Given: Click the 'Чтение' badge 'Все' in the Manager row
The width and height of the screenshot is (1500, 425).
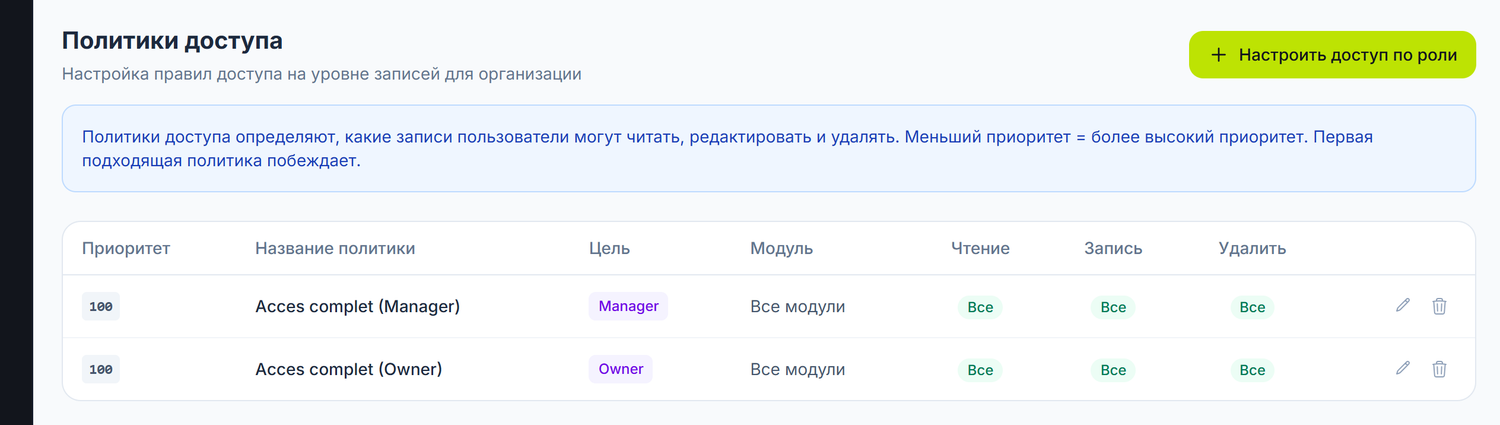Looking at the screenshot, I should 980,307.
